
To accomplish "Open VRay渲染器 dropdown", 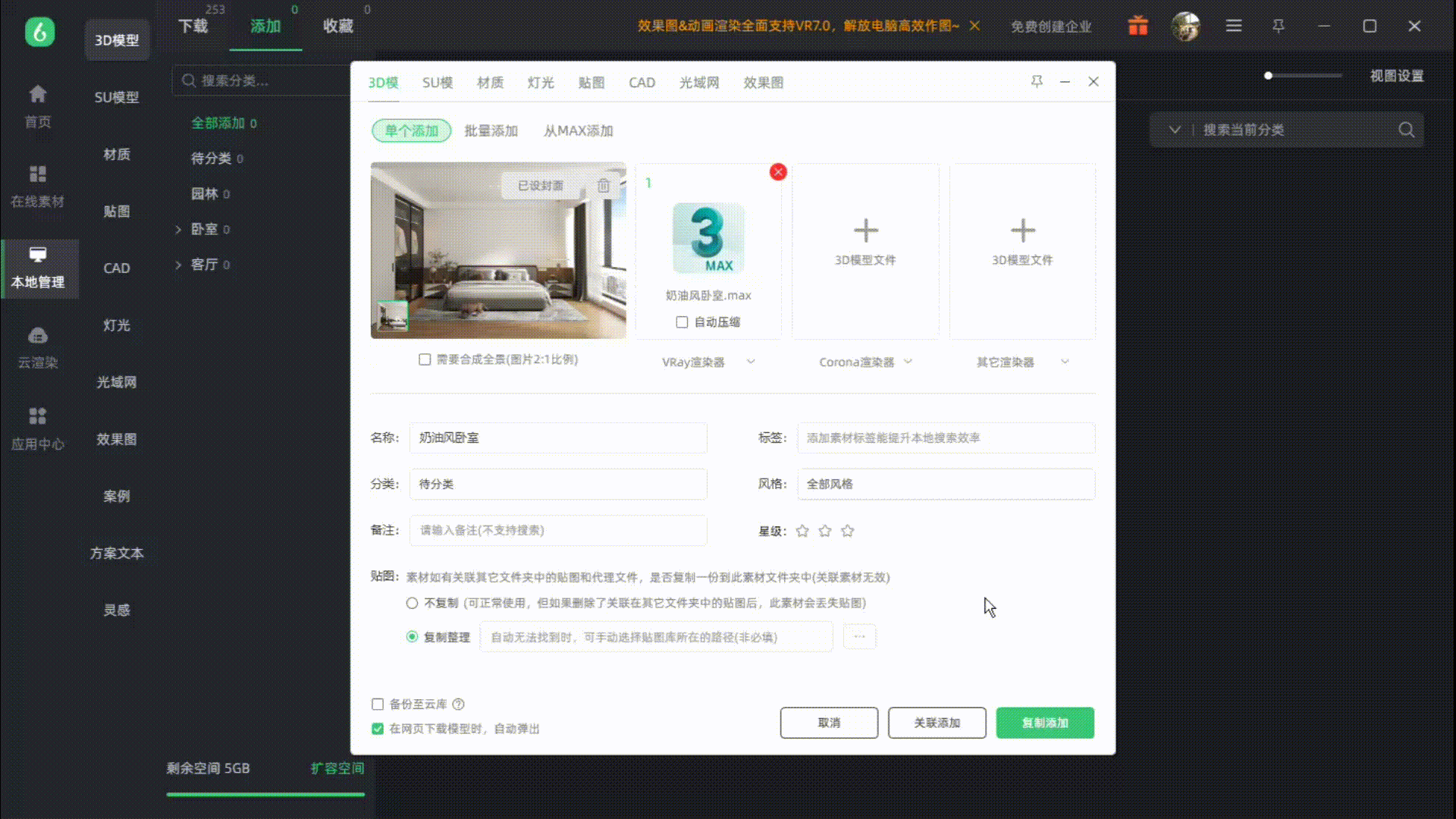I will click(708, 362).
